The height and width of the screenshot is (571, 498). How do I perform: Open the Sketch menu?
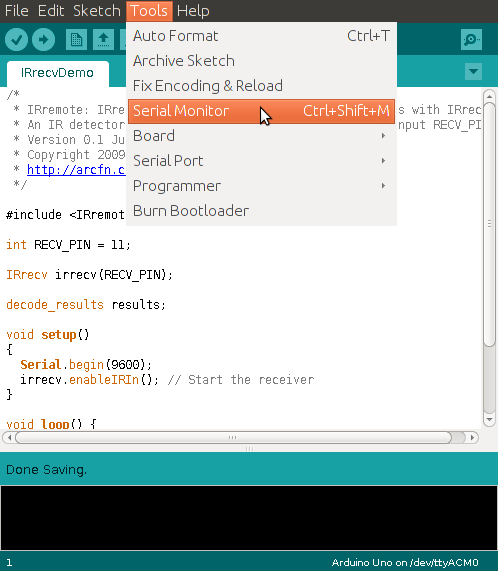pos(96,11)
